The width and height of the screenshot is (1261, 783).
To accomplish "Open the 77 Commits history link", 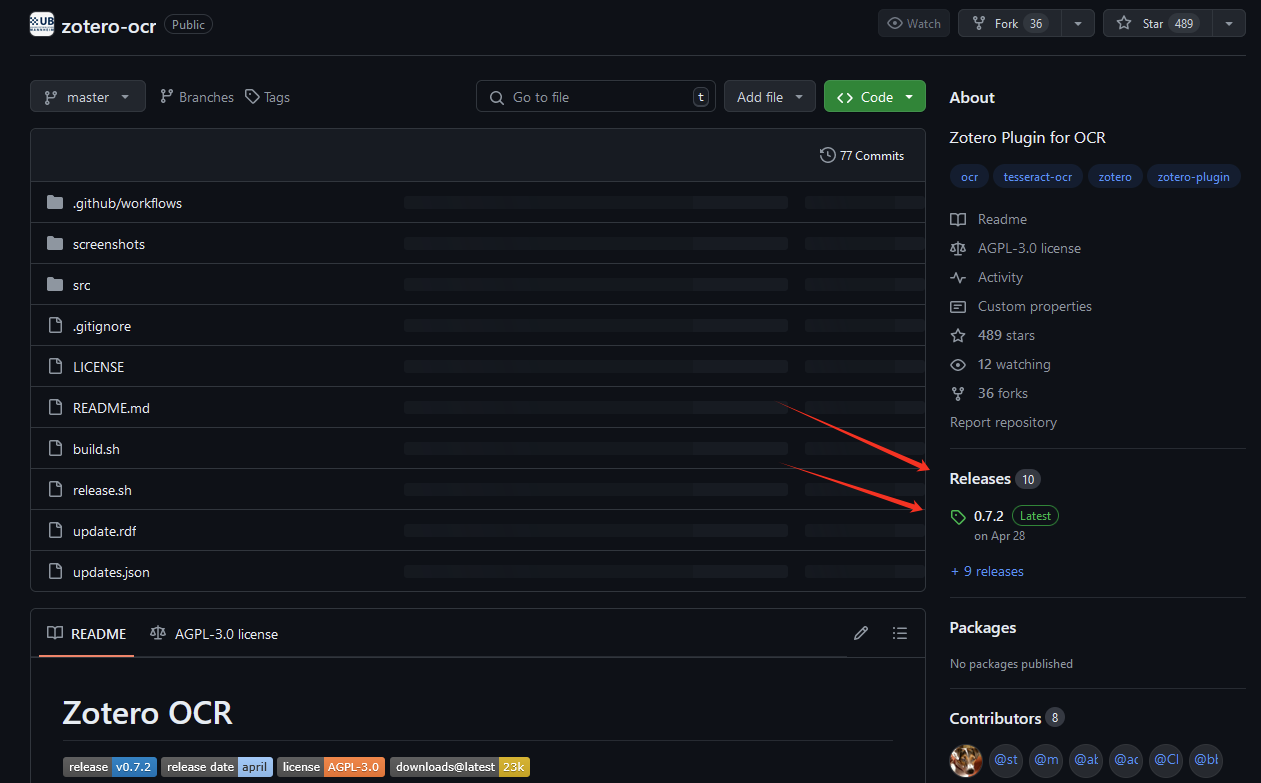I will coord(862,156).
